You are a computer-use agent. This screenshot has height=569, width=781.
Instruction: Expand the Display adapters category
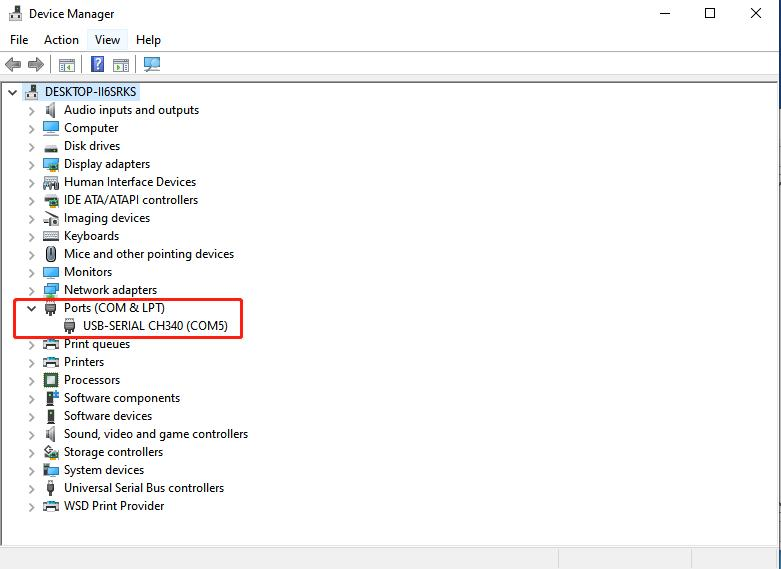click(x=31, y=165)
